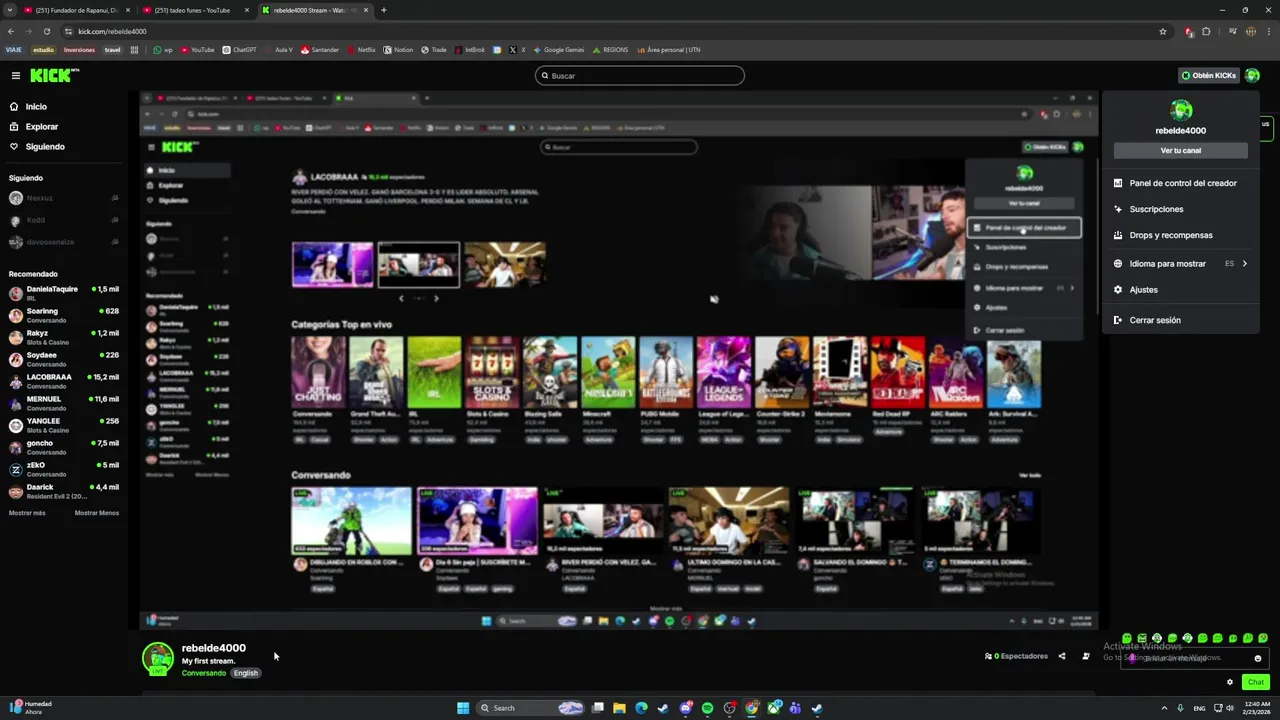Open followed channel Kodd
Image resolution: width=1280 pixels, height=720 pixels.
(64, 220)
